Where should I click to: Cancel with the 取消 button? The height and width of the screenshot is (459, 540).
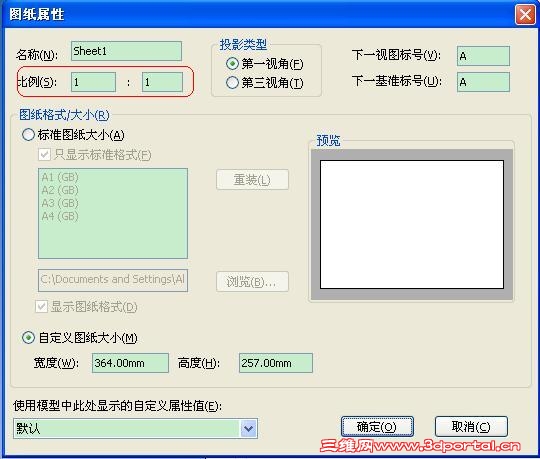(471, 427)
